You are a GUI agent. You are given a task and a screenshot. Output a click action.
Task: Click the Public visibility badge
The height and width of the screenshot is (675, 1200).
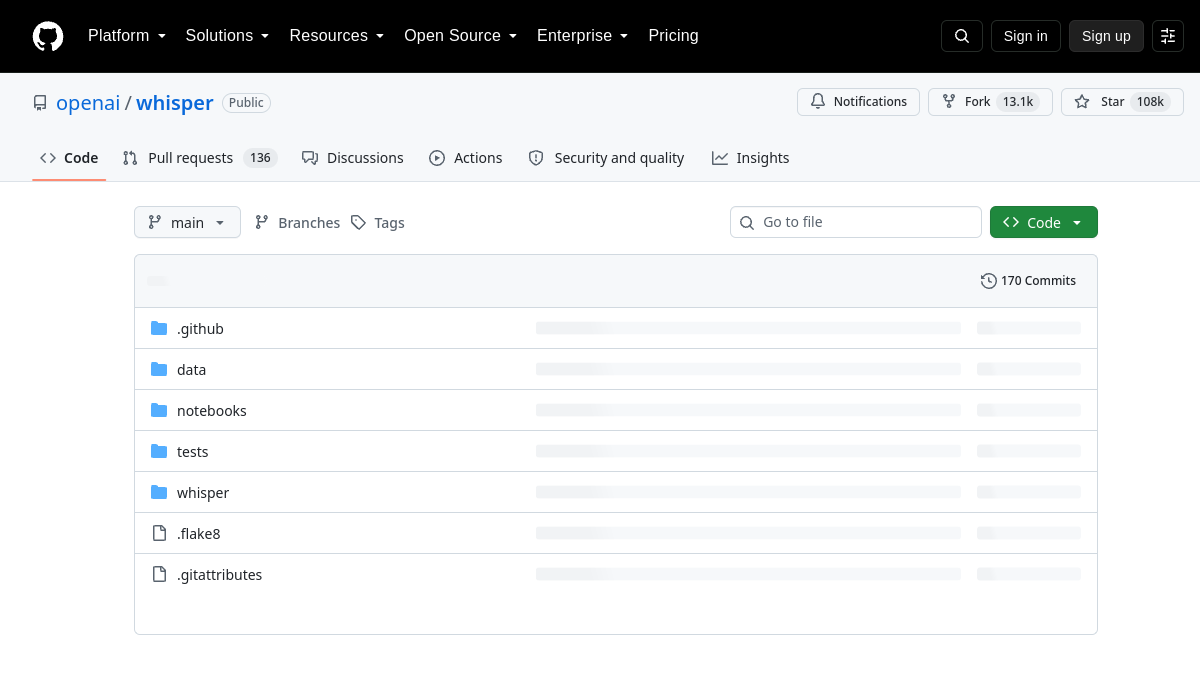click(246, 103)
